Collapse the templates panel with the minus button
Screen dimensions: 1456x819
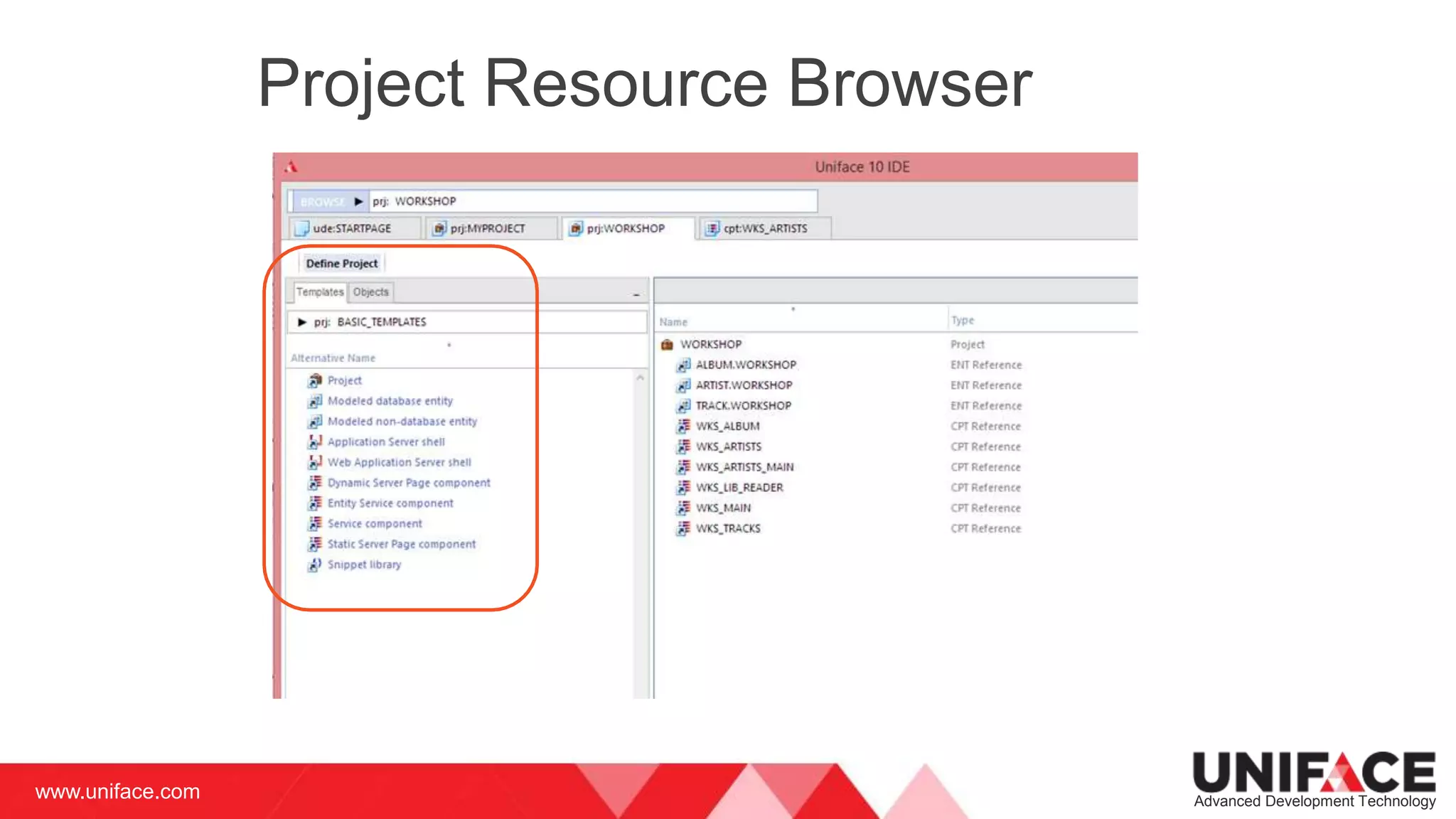(636, 294)
